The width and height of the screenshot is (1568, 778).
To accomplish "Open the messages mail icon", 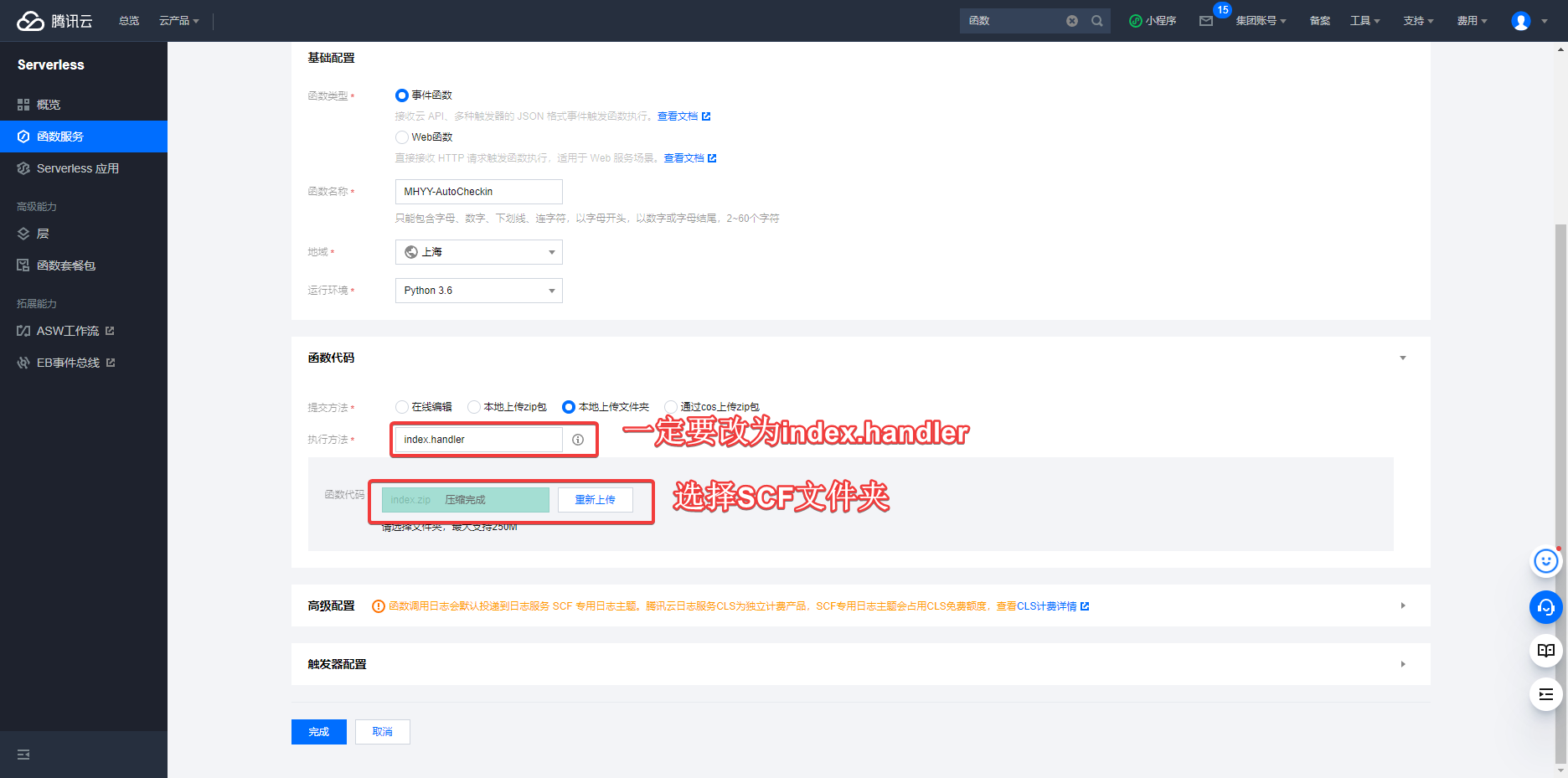I will (x=1206, y=21).
